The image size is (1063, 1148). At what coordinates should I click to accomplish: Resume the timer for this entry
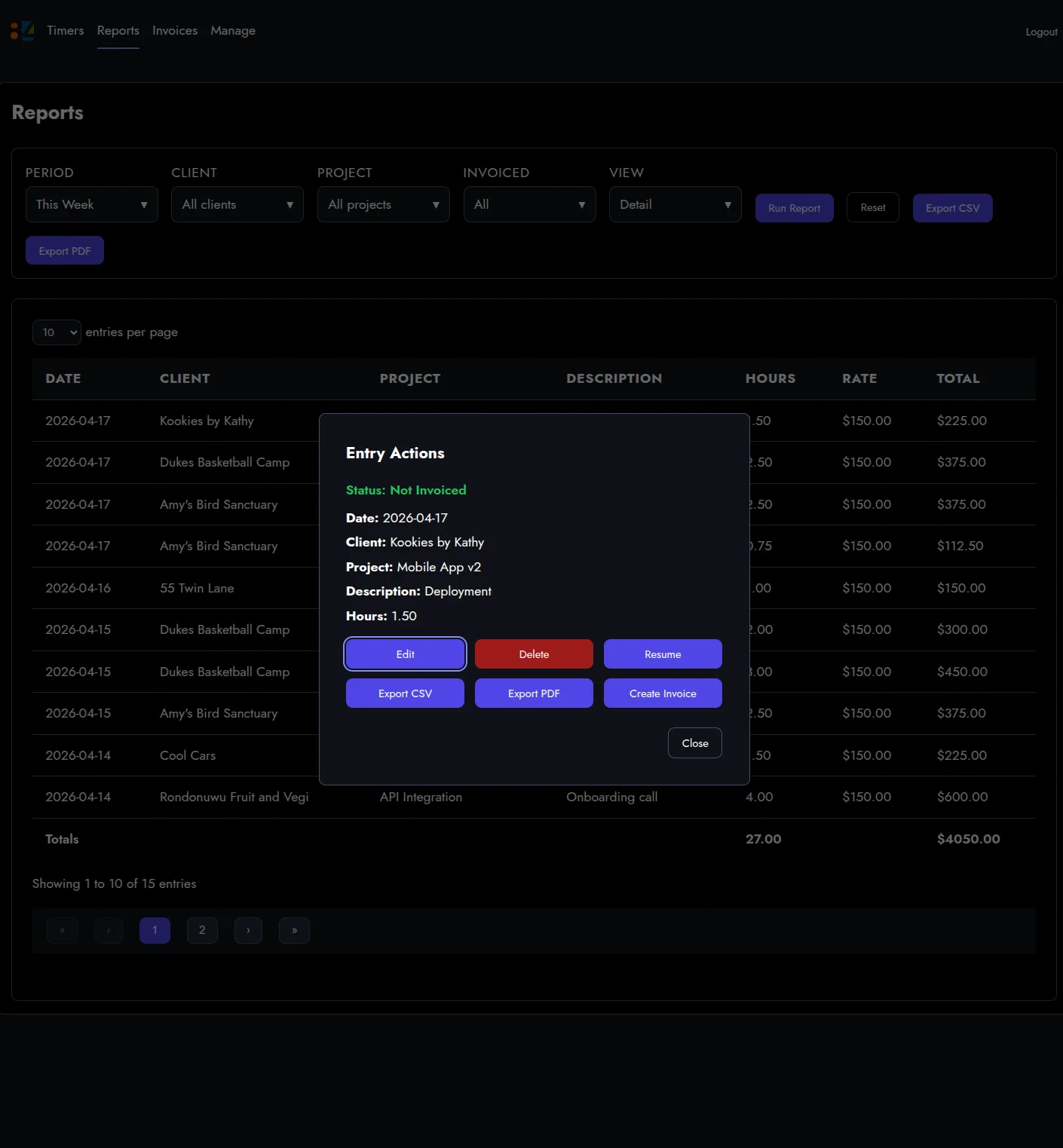[x=663, y=654]
